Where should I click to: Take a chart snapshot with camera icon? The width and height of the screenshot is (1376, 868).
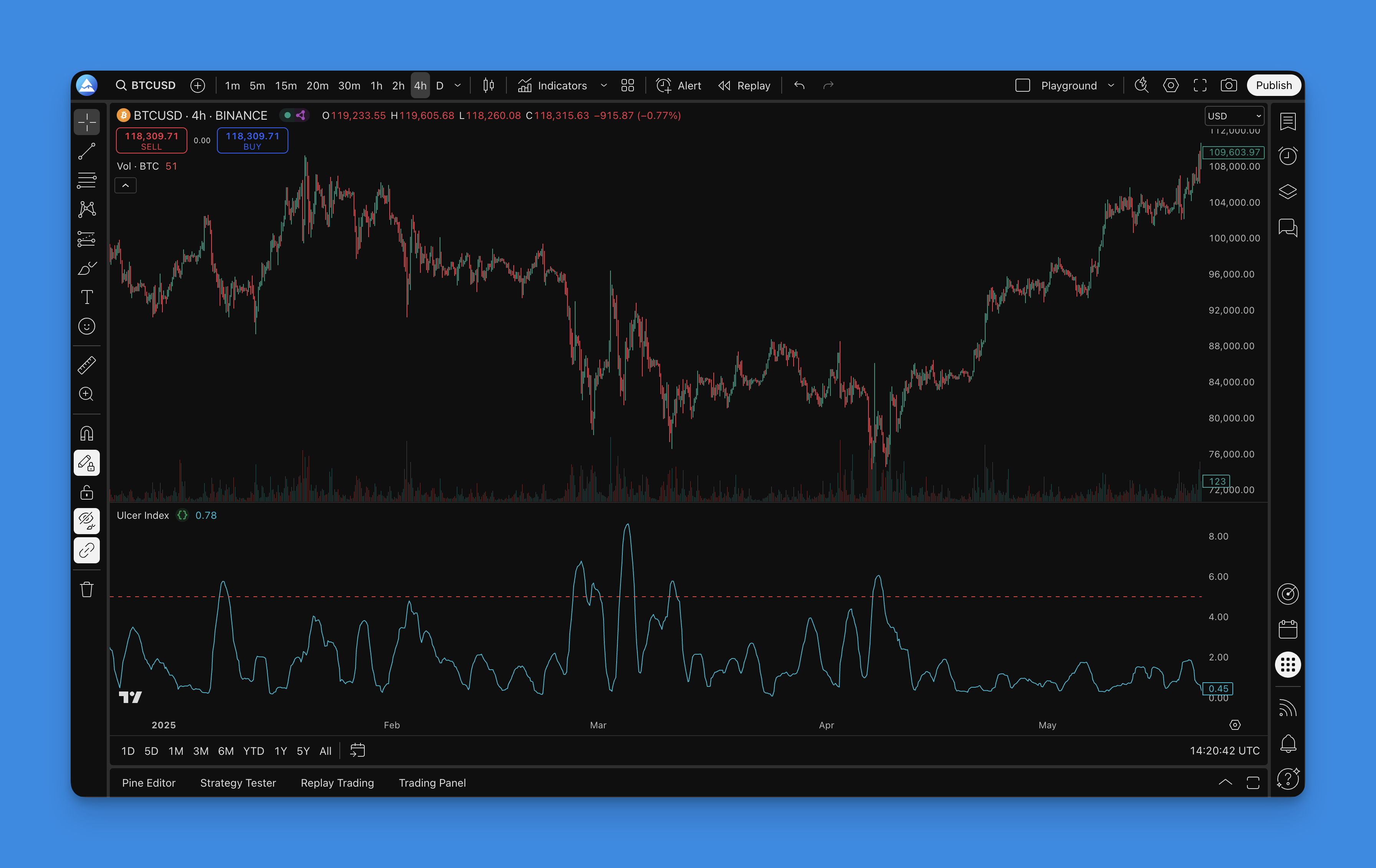pos(1229,86)
